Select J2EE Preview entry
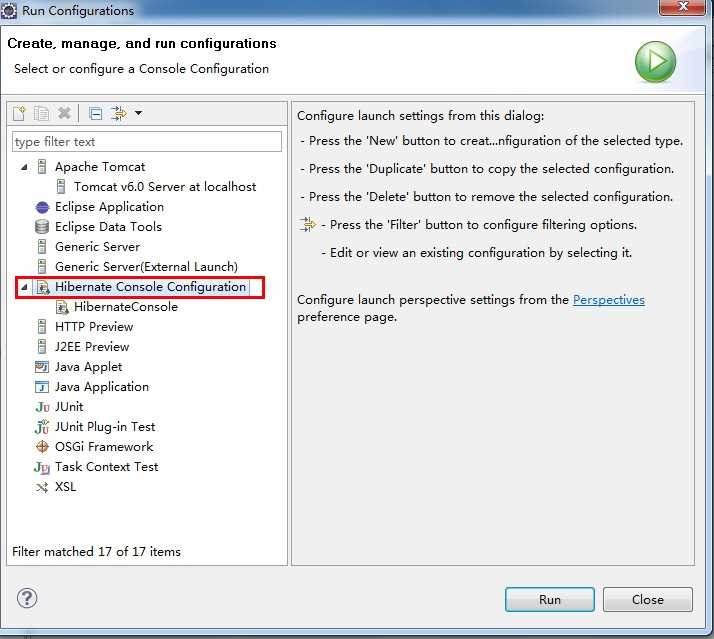This screenshot has height=639, width=714. point(92,347)
